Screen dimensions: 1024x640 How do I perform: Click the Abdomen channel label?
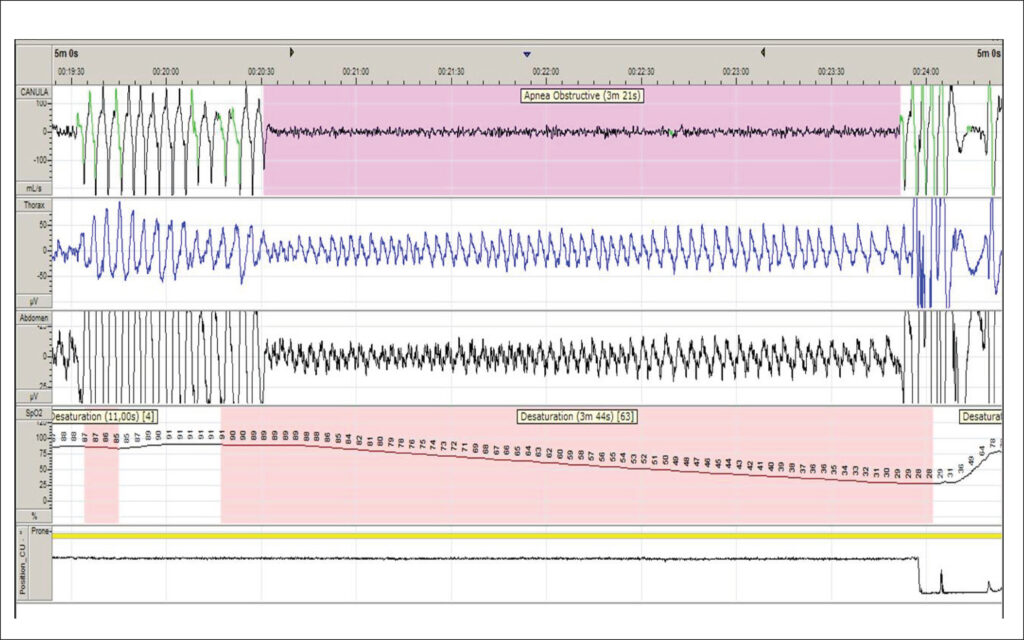34,318
